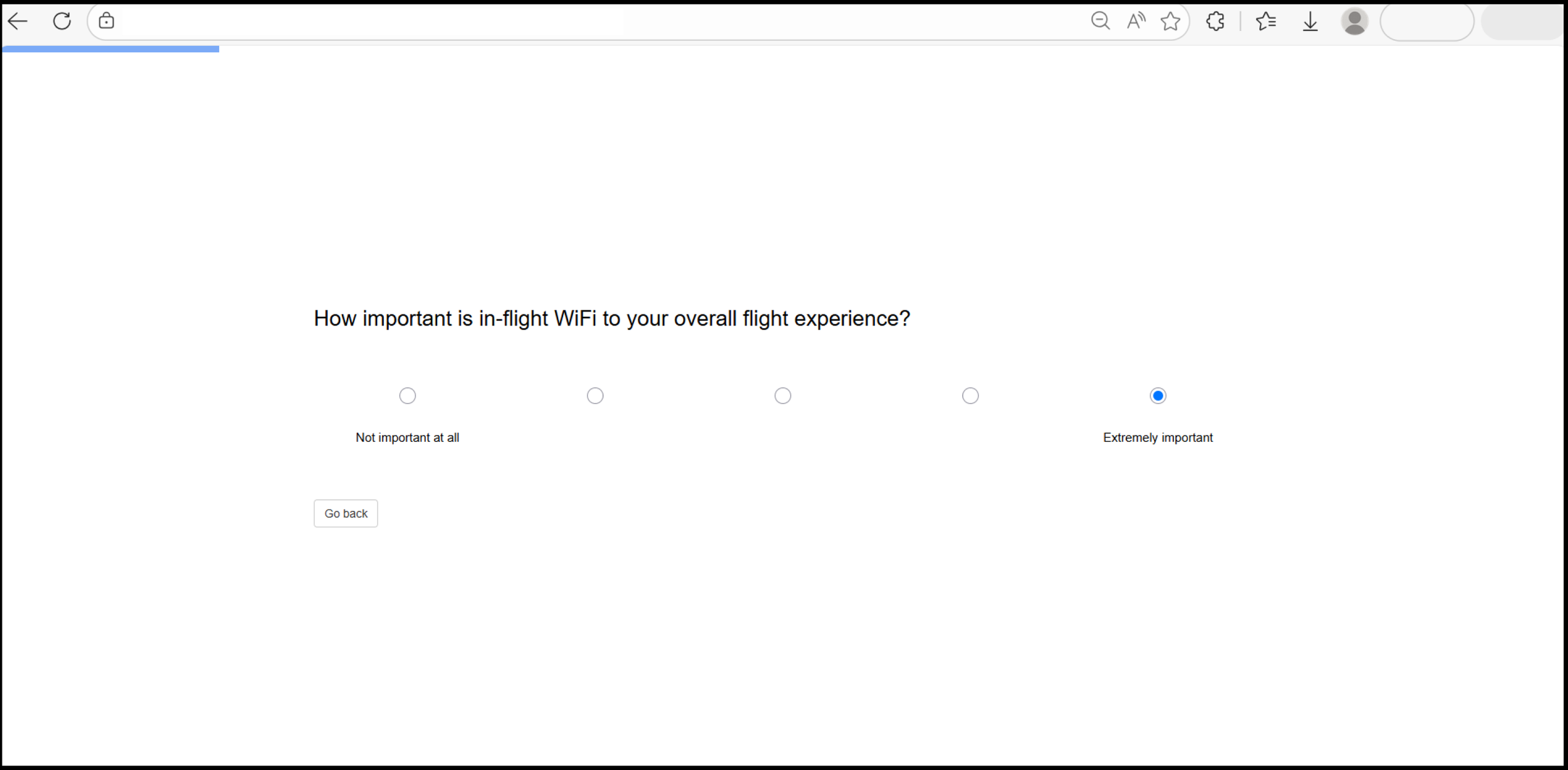Click the 'Extremely important' label text
1568x770 pixels.
1158,437
